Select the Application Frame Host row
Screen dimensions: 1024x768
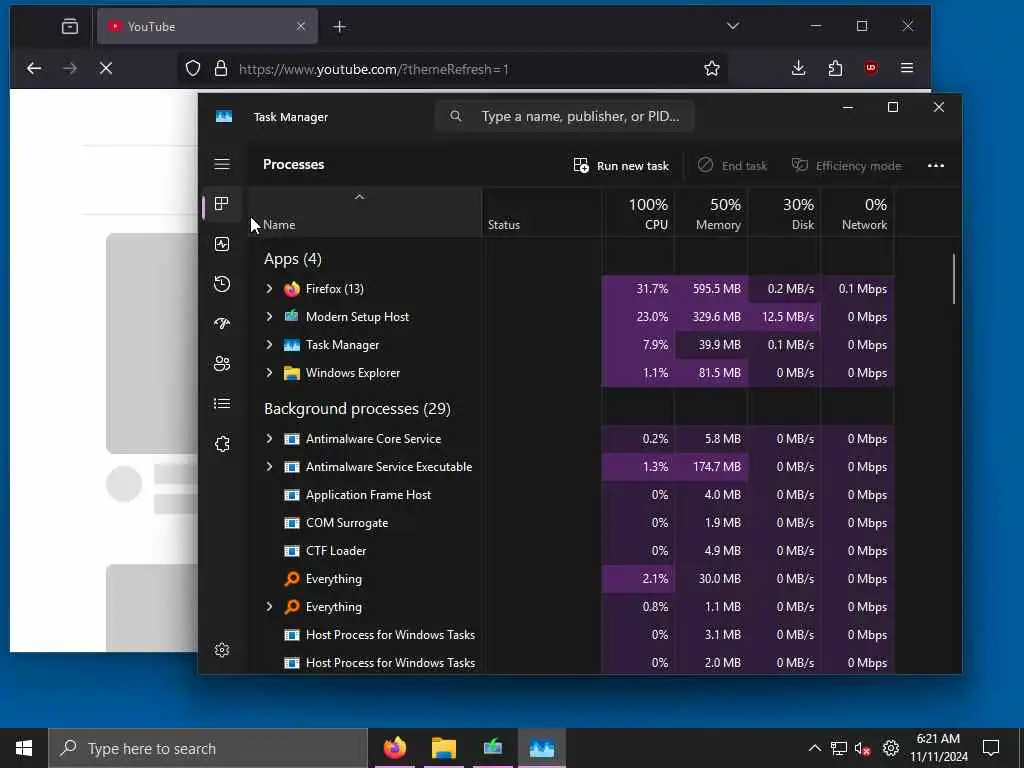click(571, 495)
